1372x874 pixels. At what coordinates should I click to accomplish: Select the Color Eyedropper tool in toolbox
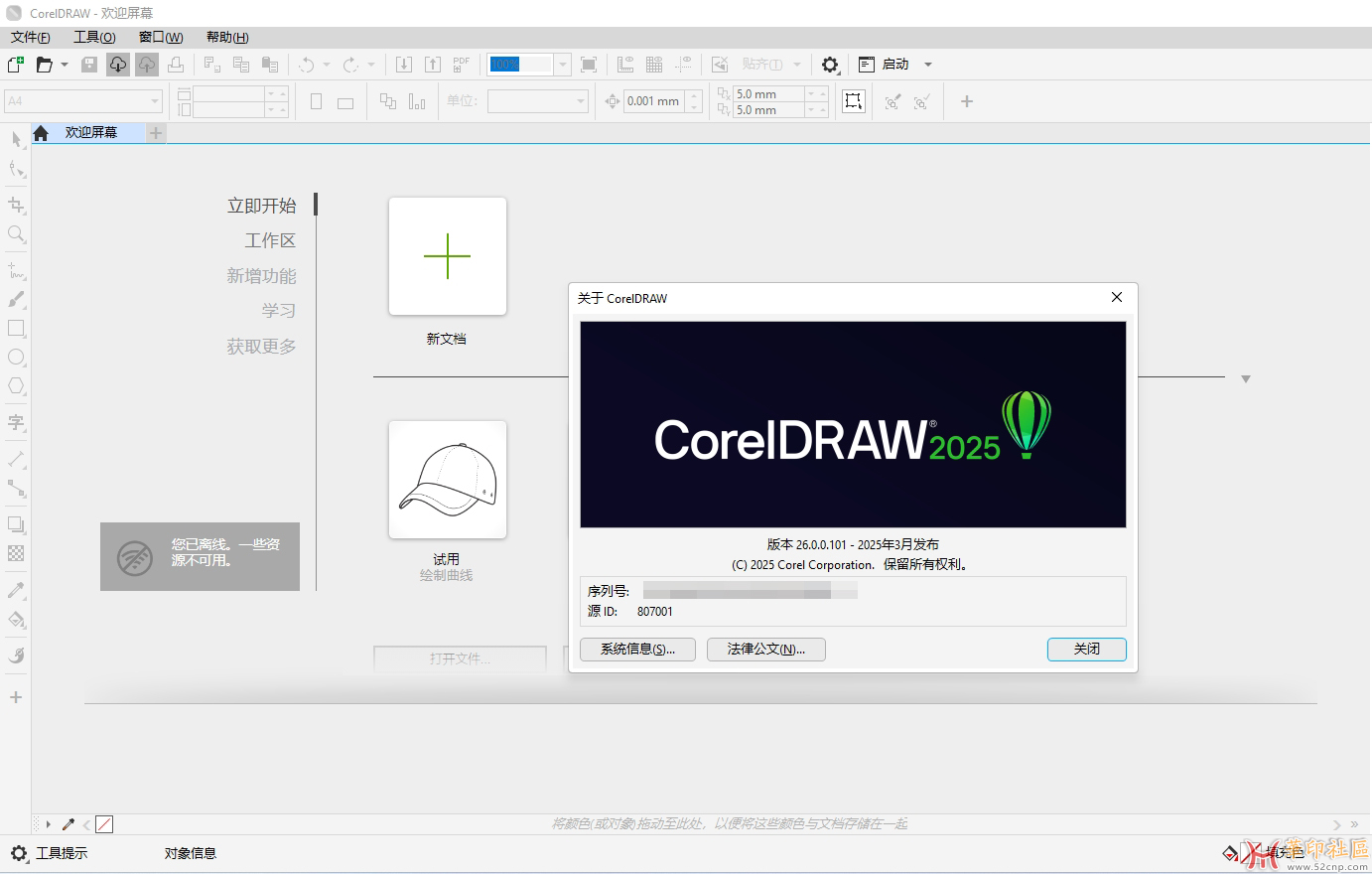coord(16,590)
